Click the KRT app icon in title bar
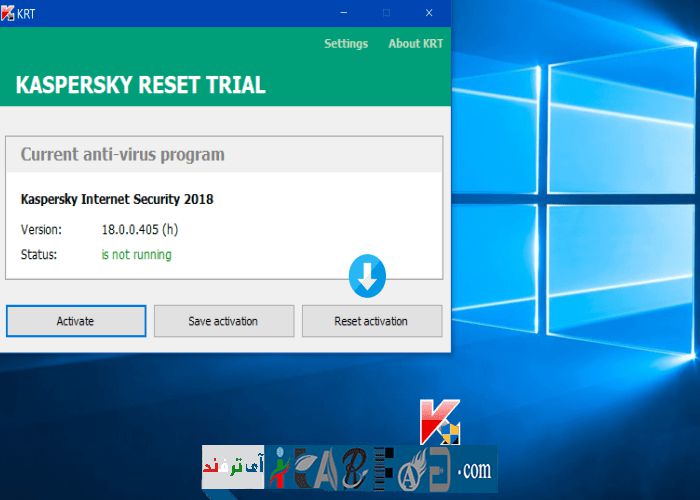 [9, 13]
